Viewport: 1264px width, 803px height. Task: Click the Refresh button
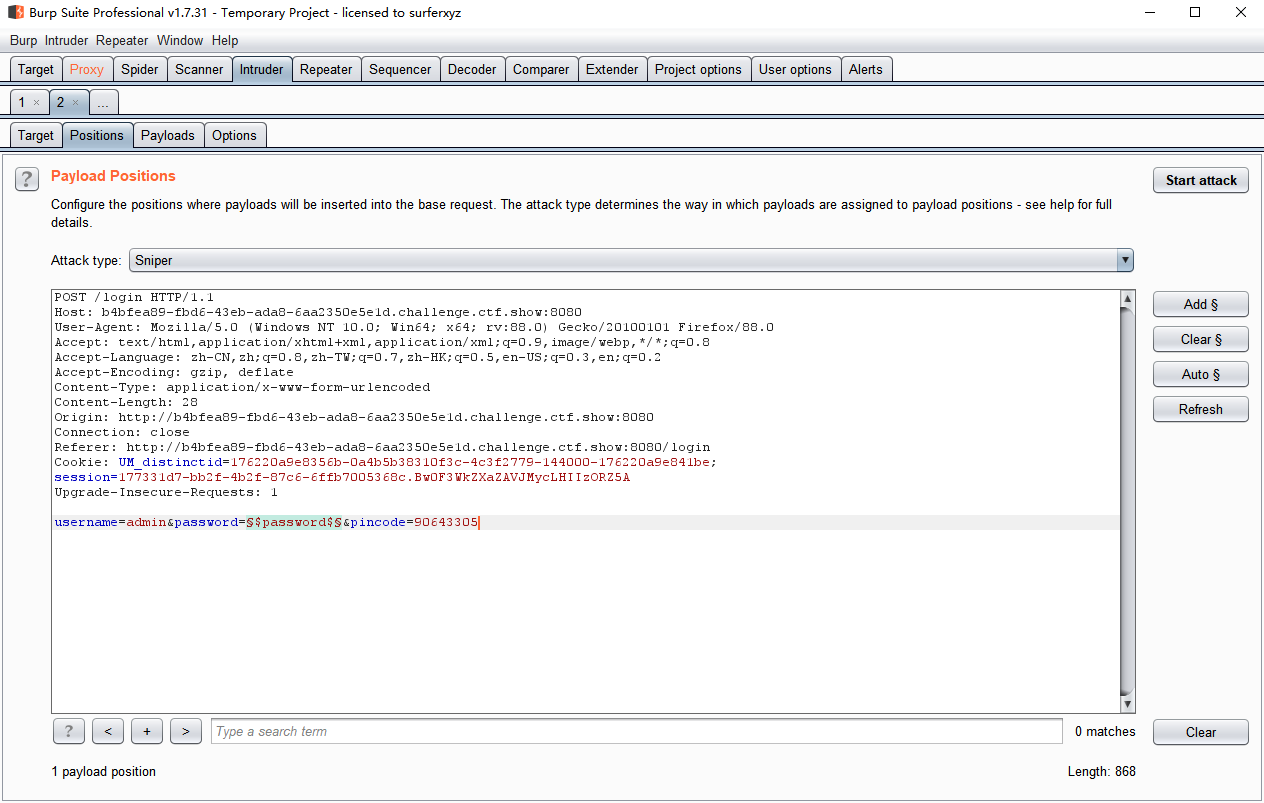pos(1201,409)
